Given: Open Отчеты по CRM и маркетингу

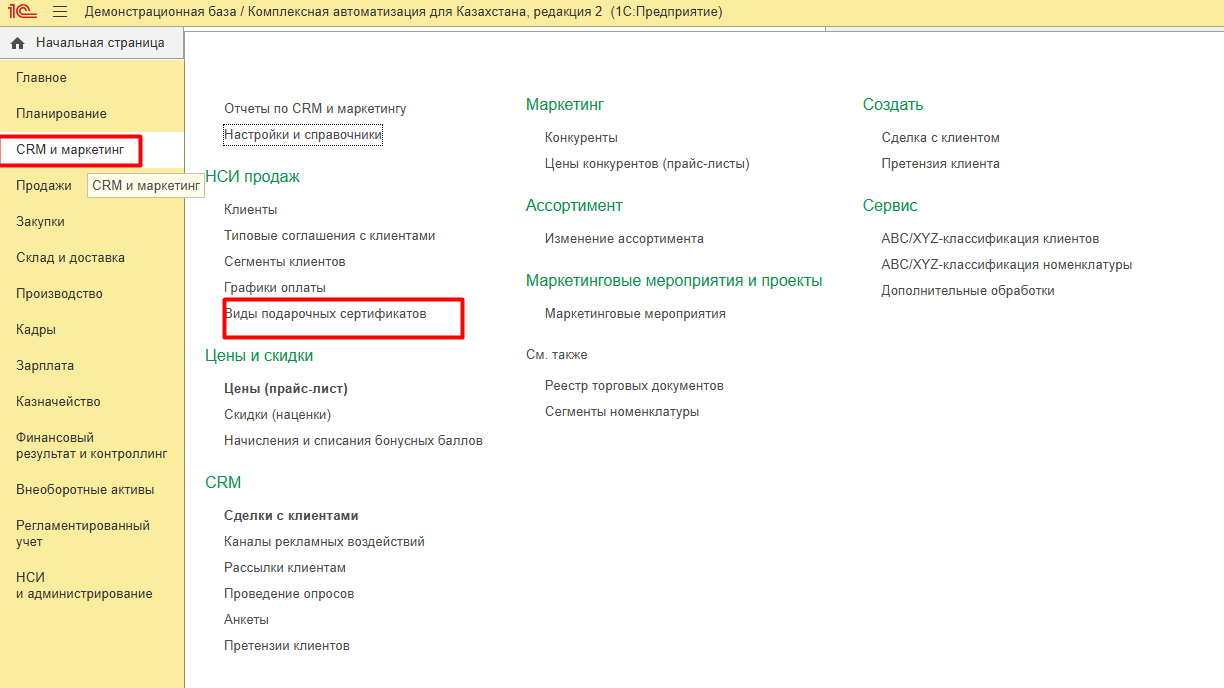Looking at the screenshot, I should tap(315, 108).
